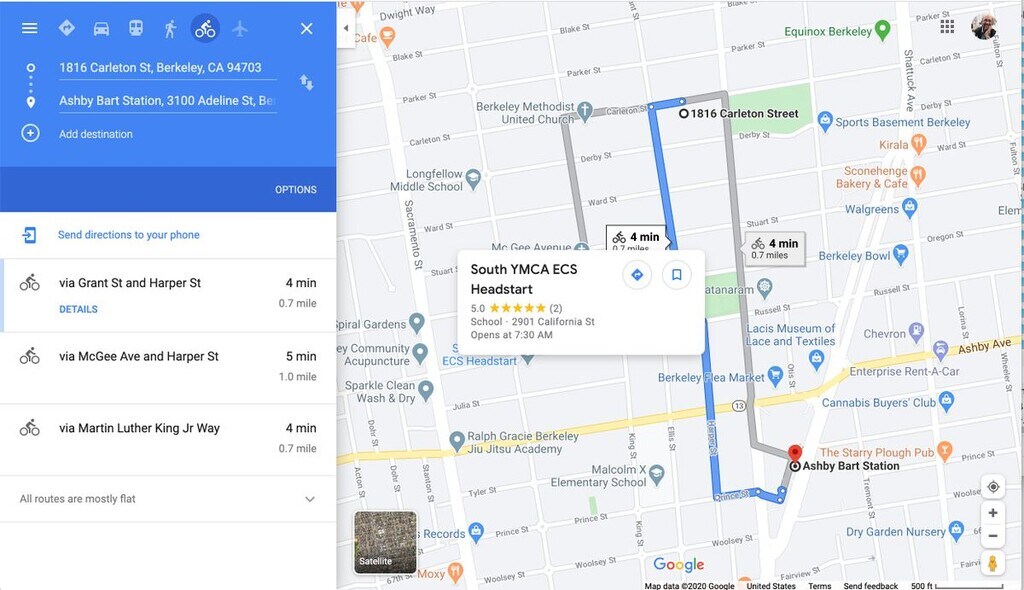Send directions to your phone
The width and height of the screenshot is (1024, 590).
point(129,235)
